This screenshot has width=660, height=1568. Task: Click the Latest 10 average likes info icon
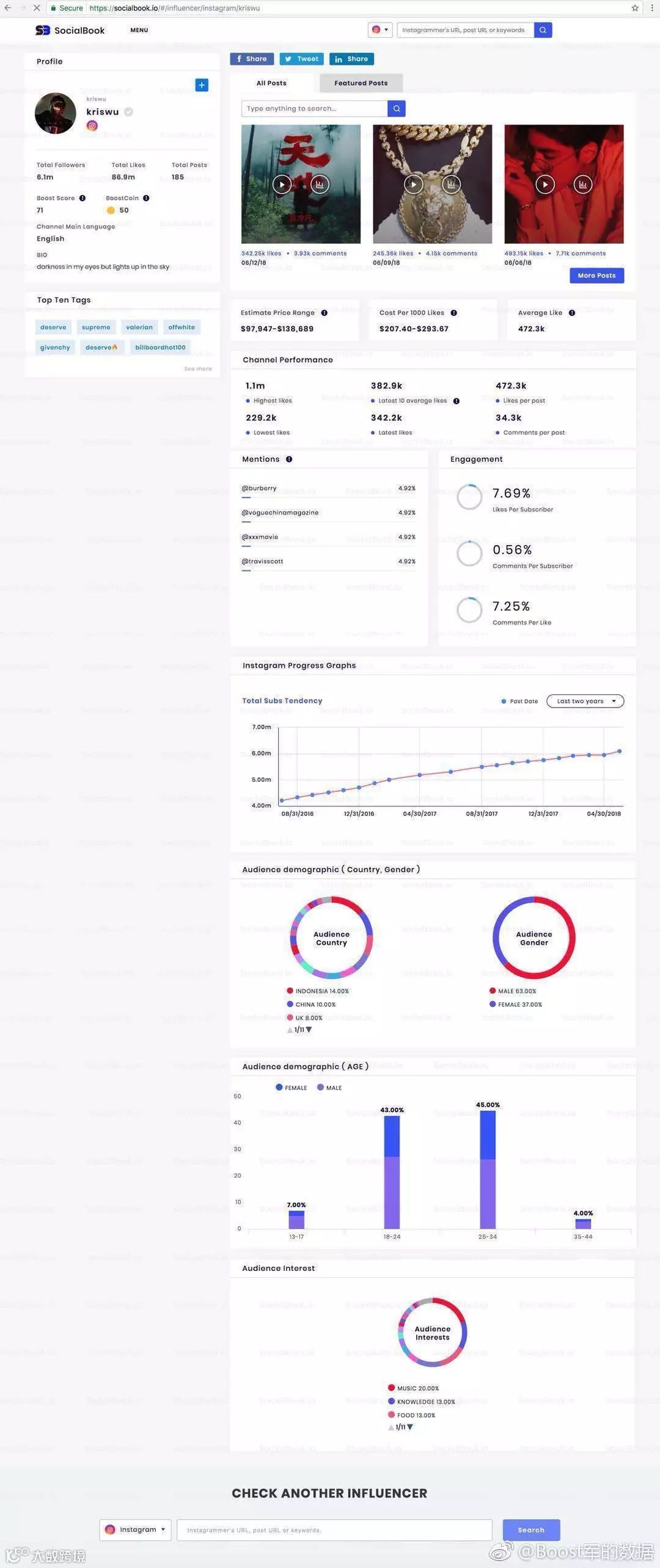[457, 401]
